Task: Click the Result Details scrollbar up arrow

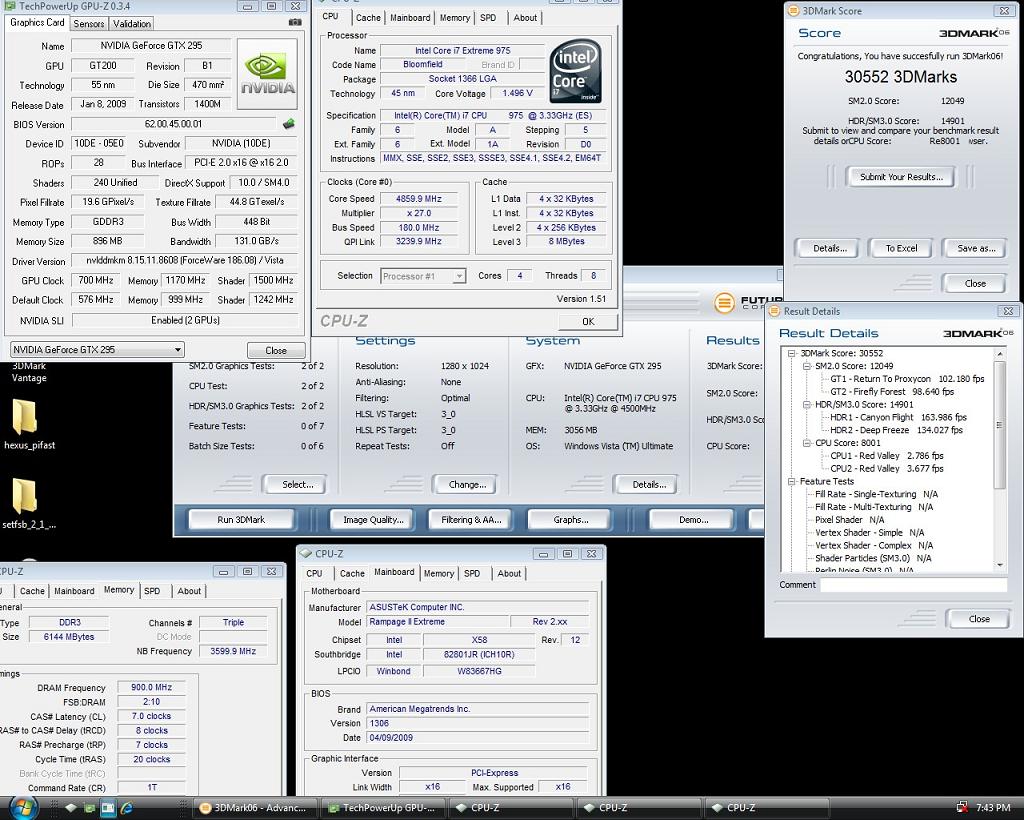Action: pyautogui.click(x=1000, y=354)
